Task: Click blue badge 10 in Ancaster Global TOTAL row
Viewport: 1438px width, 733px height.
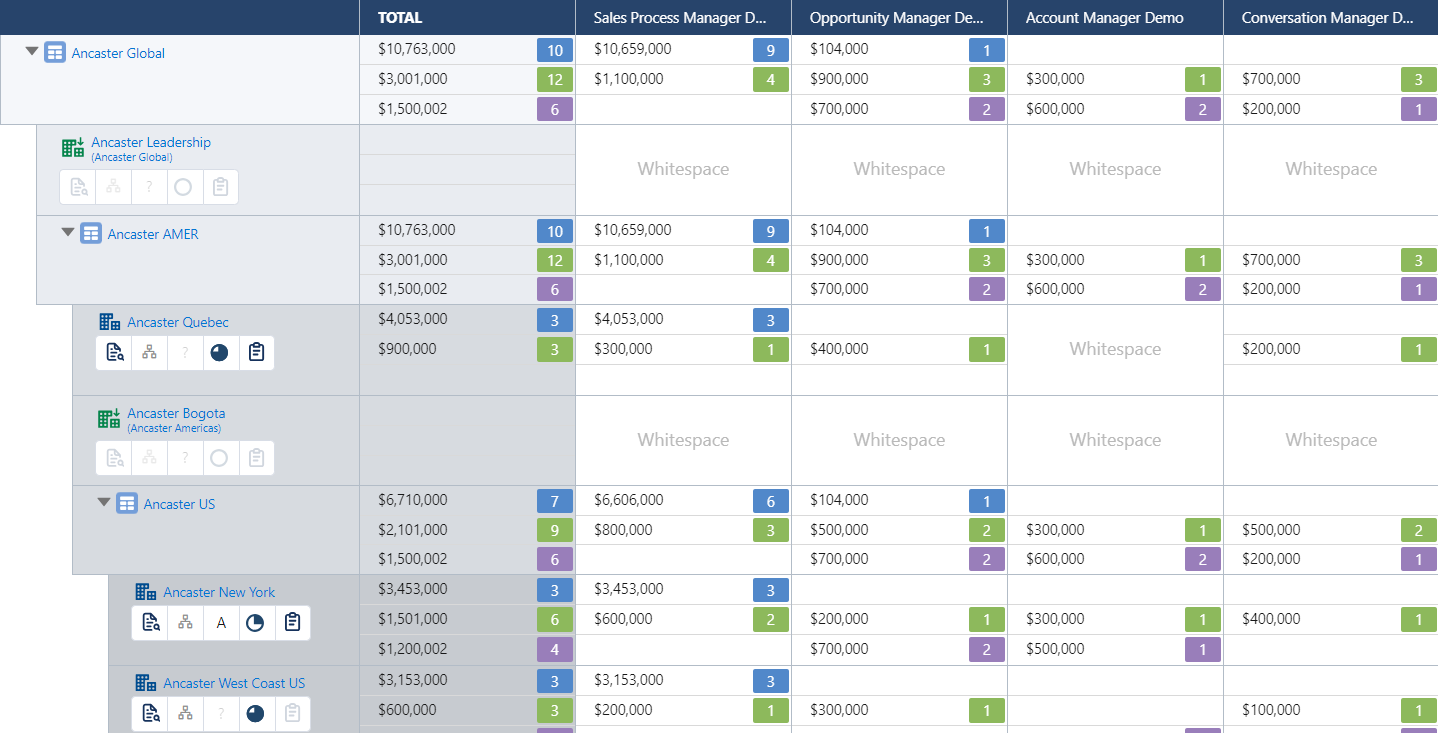Action: (x=555, y=50)
